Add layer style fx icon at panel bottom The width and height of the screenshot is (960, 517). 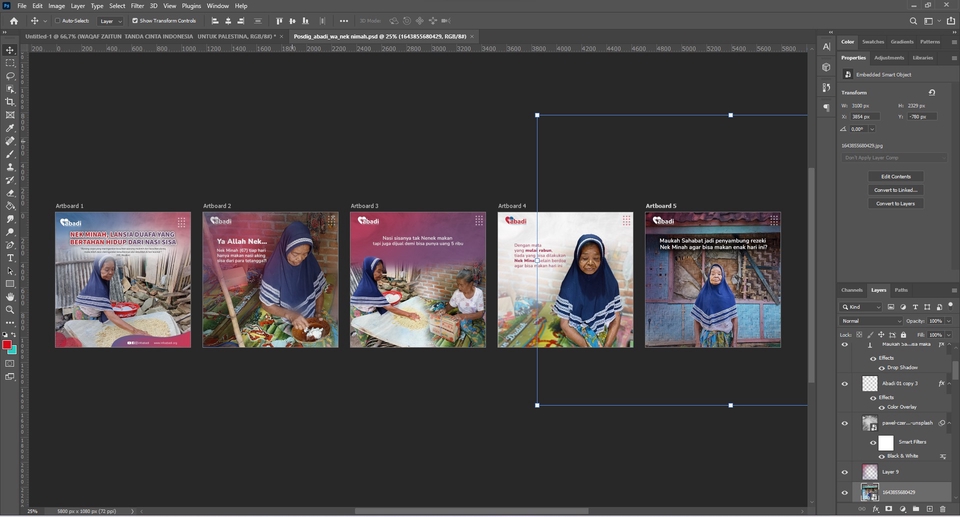pos(876,509)
